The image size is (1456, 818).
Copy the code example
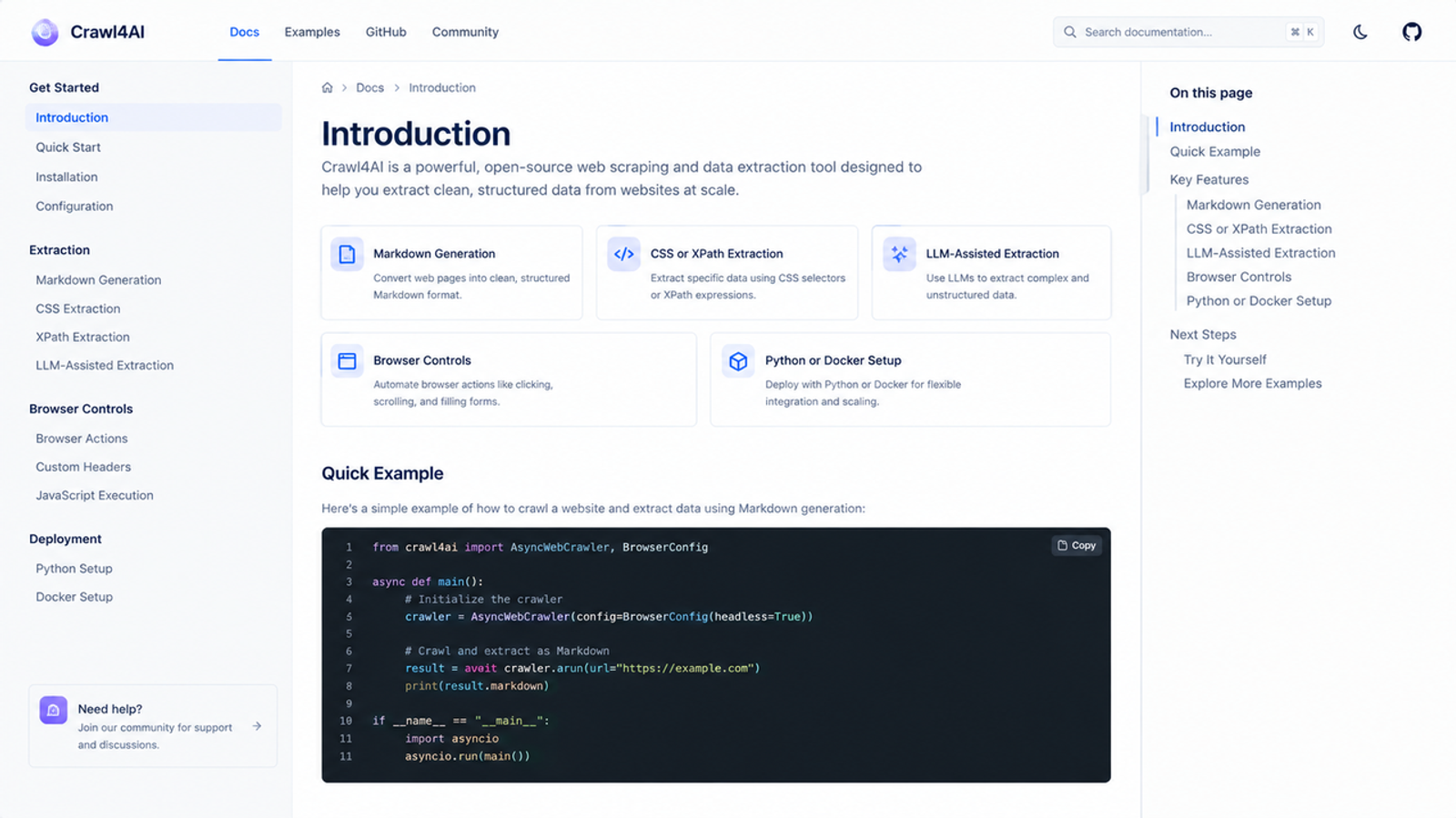pos(1077,546)
